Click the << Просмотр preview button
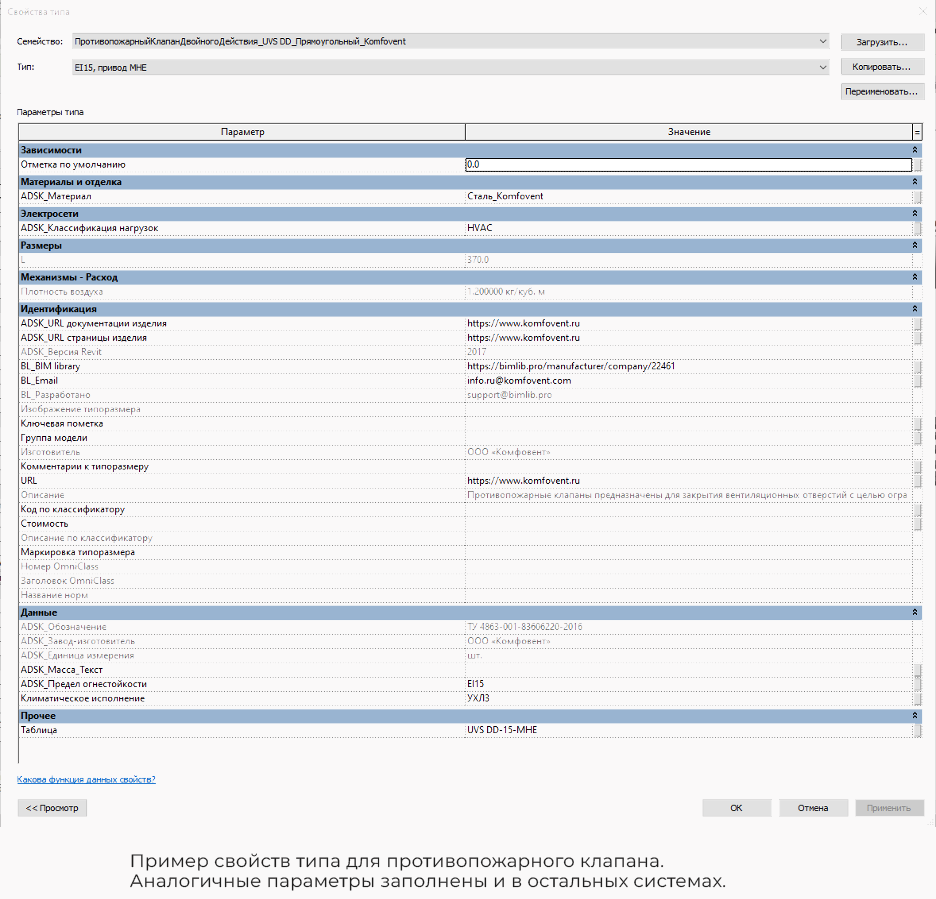 tap(52, 808)
